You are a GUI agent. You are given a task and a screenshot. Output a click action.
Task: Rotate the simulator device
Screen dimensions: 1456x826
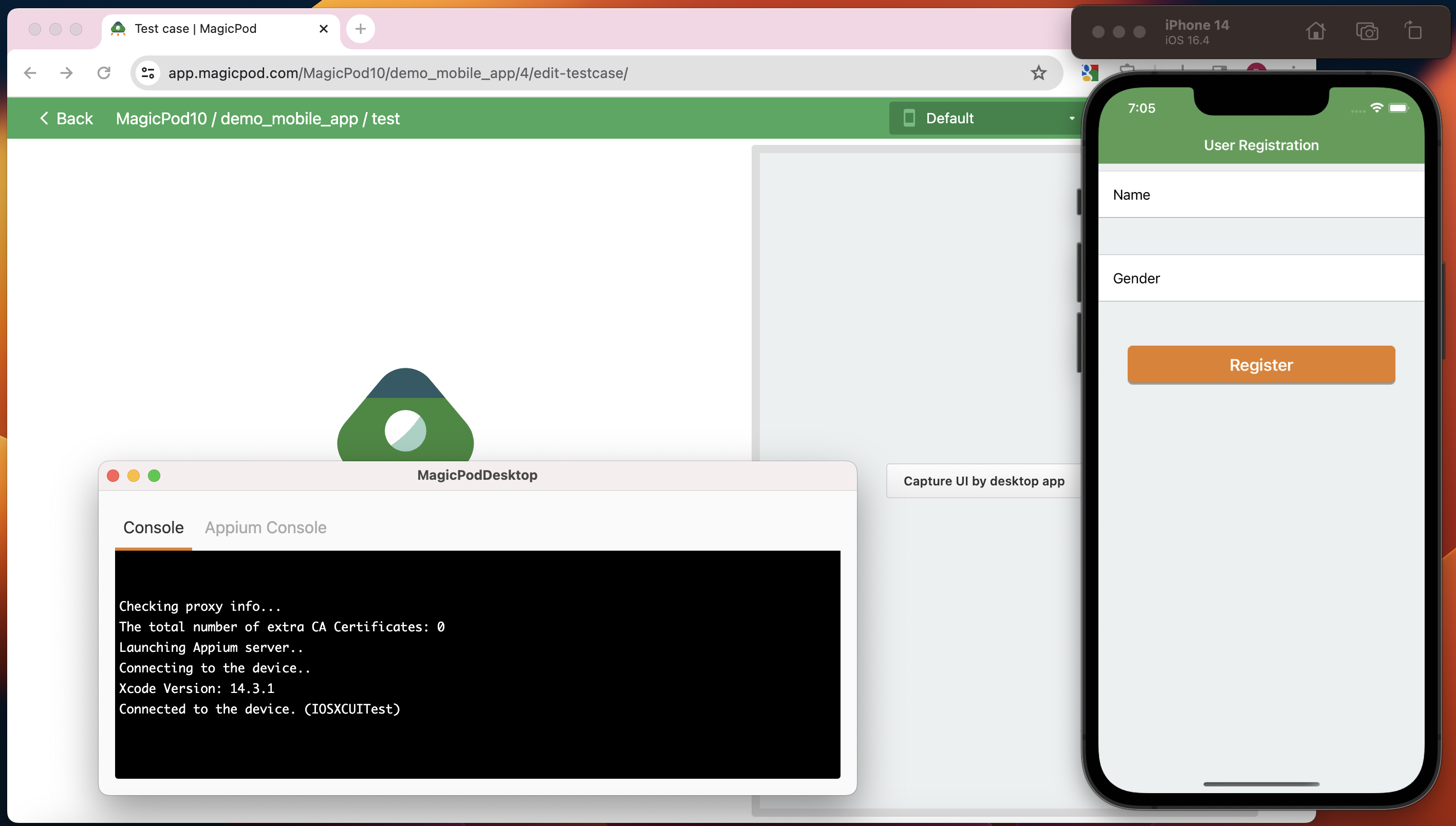click(x=1413, y=31)
